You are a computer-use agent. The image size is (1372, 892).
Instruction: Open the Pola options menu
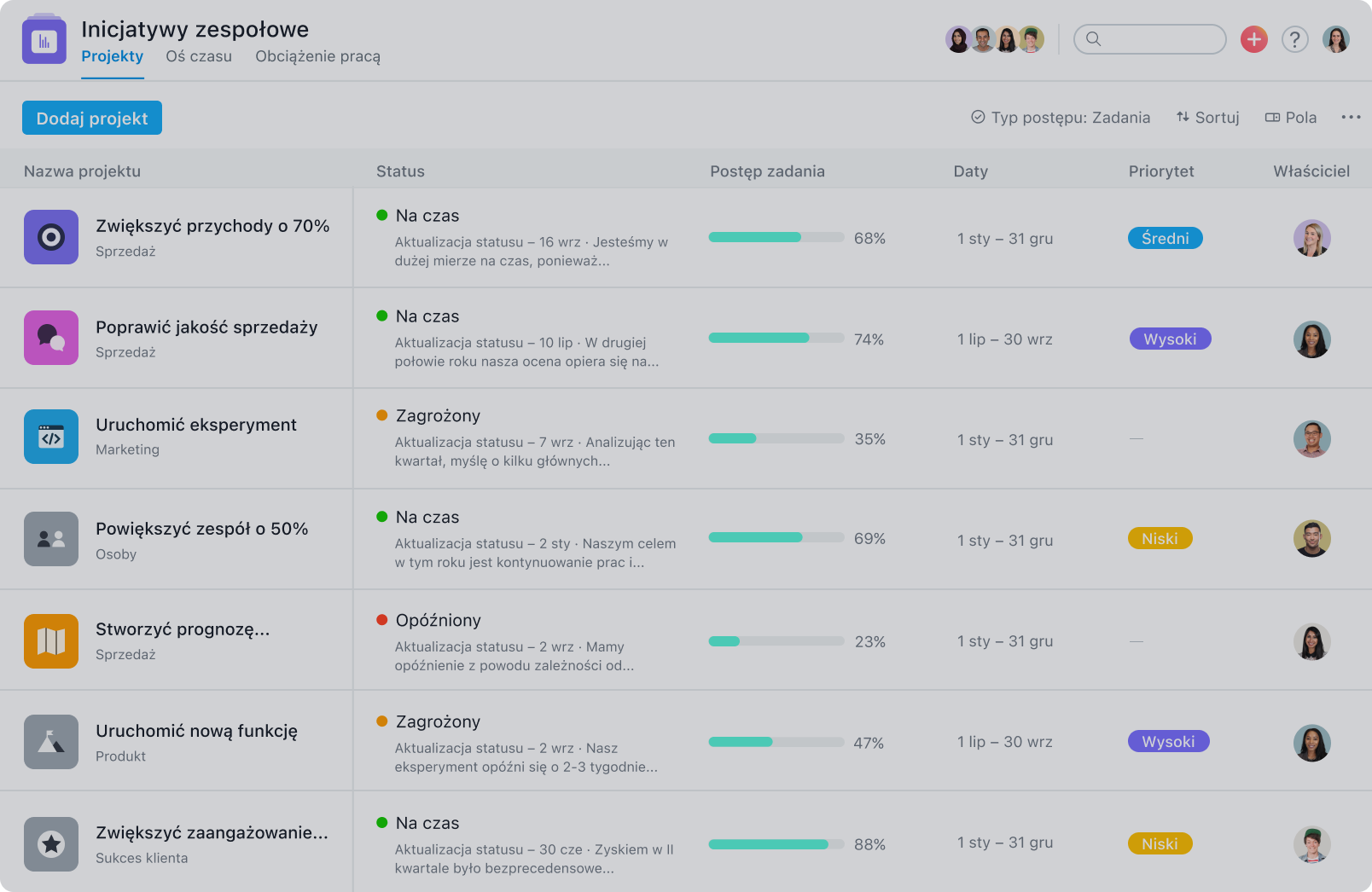(1290, 118)
